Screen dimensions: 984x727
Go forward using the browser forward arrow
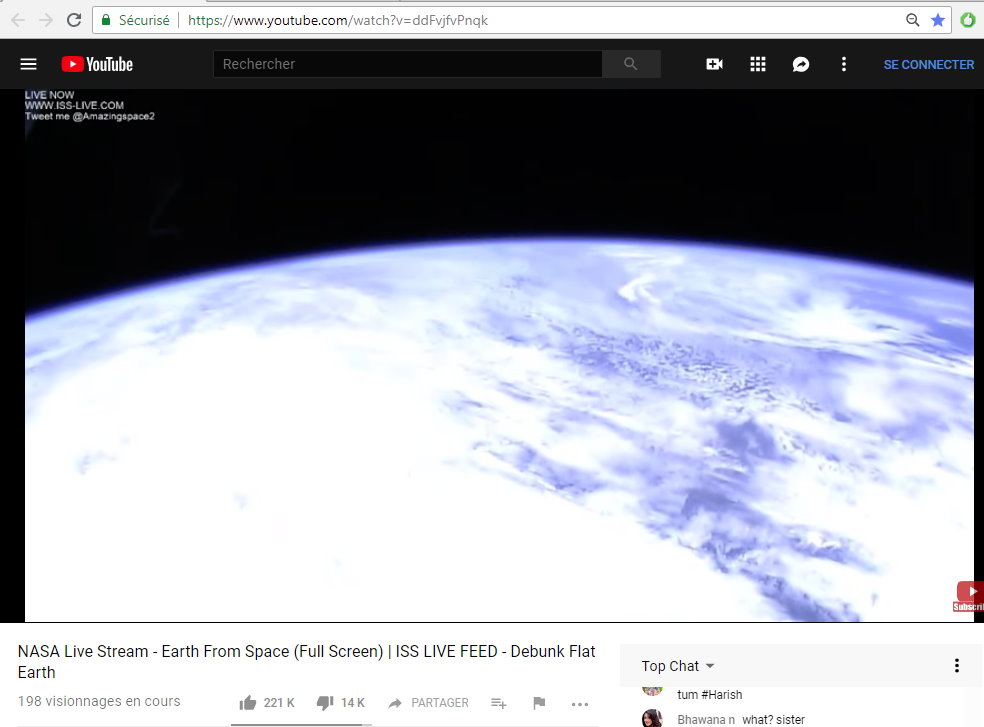46,20
